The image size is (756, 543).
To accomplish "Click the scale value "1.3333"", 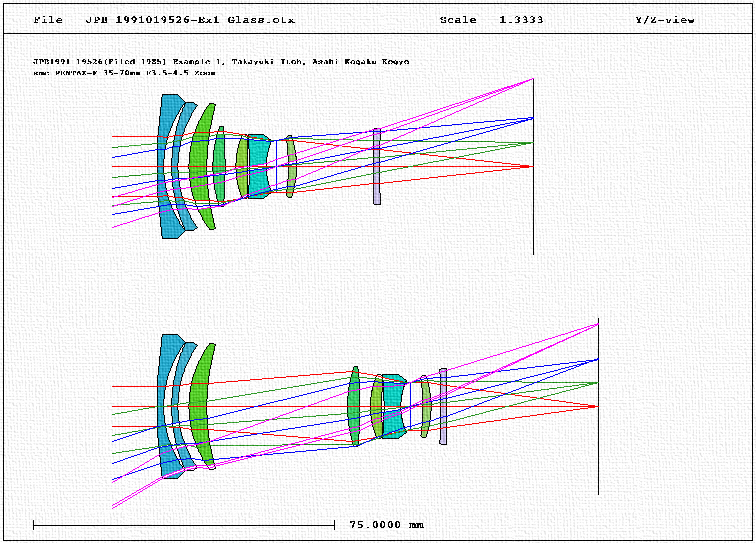I will (521, 20).
